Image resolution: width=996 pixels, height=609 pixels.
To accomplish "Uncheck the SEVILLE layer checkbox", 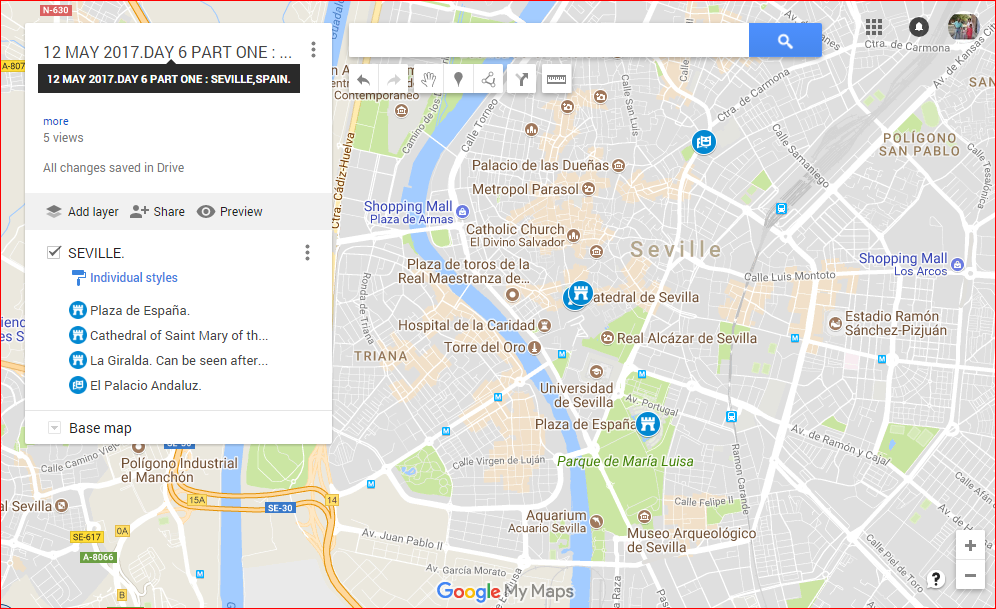I will [x=54, y=253].
